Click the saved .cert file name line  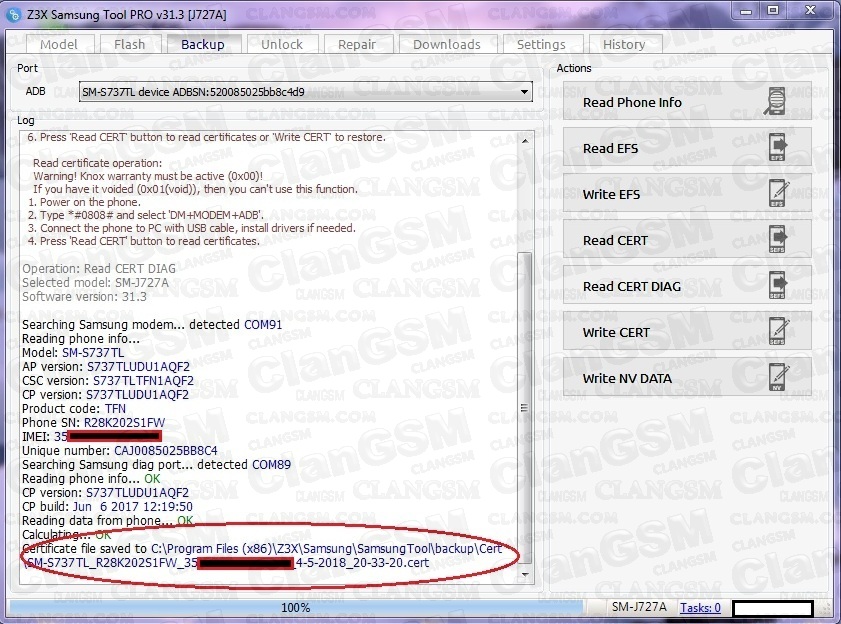[x=228, y=563]
